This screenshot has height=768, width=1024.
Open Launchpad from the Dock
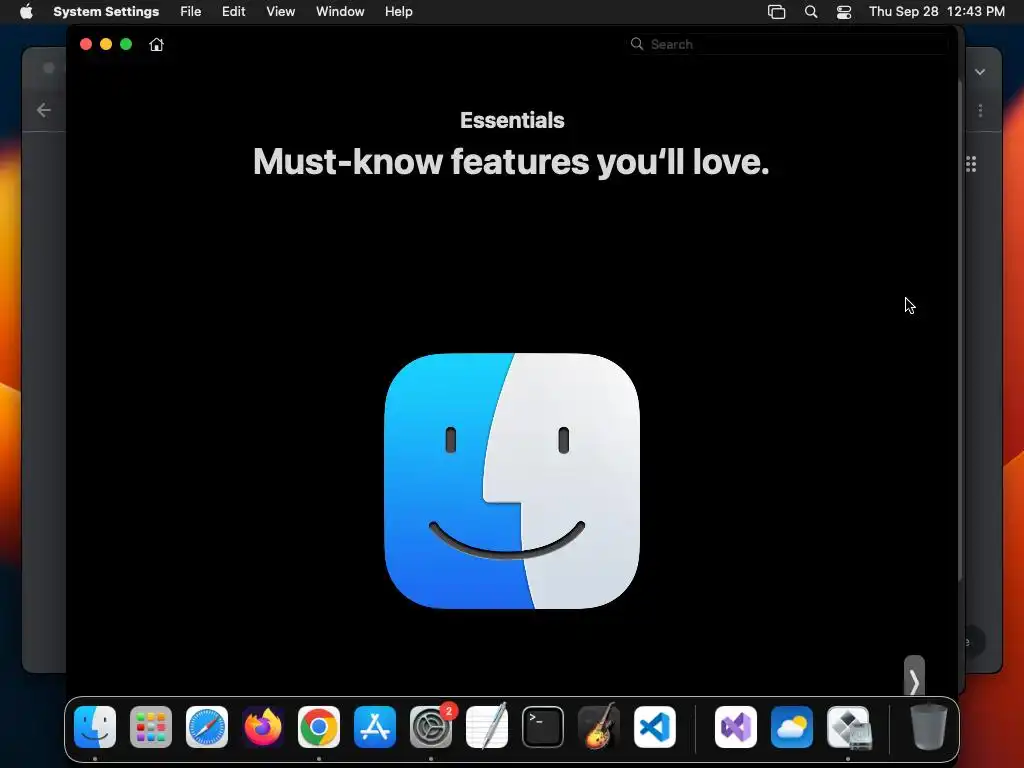[x=151, y=727]
